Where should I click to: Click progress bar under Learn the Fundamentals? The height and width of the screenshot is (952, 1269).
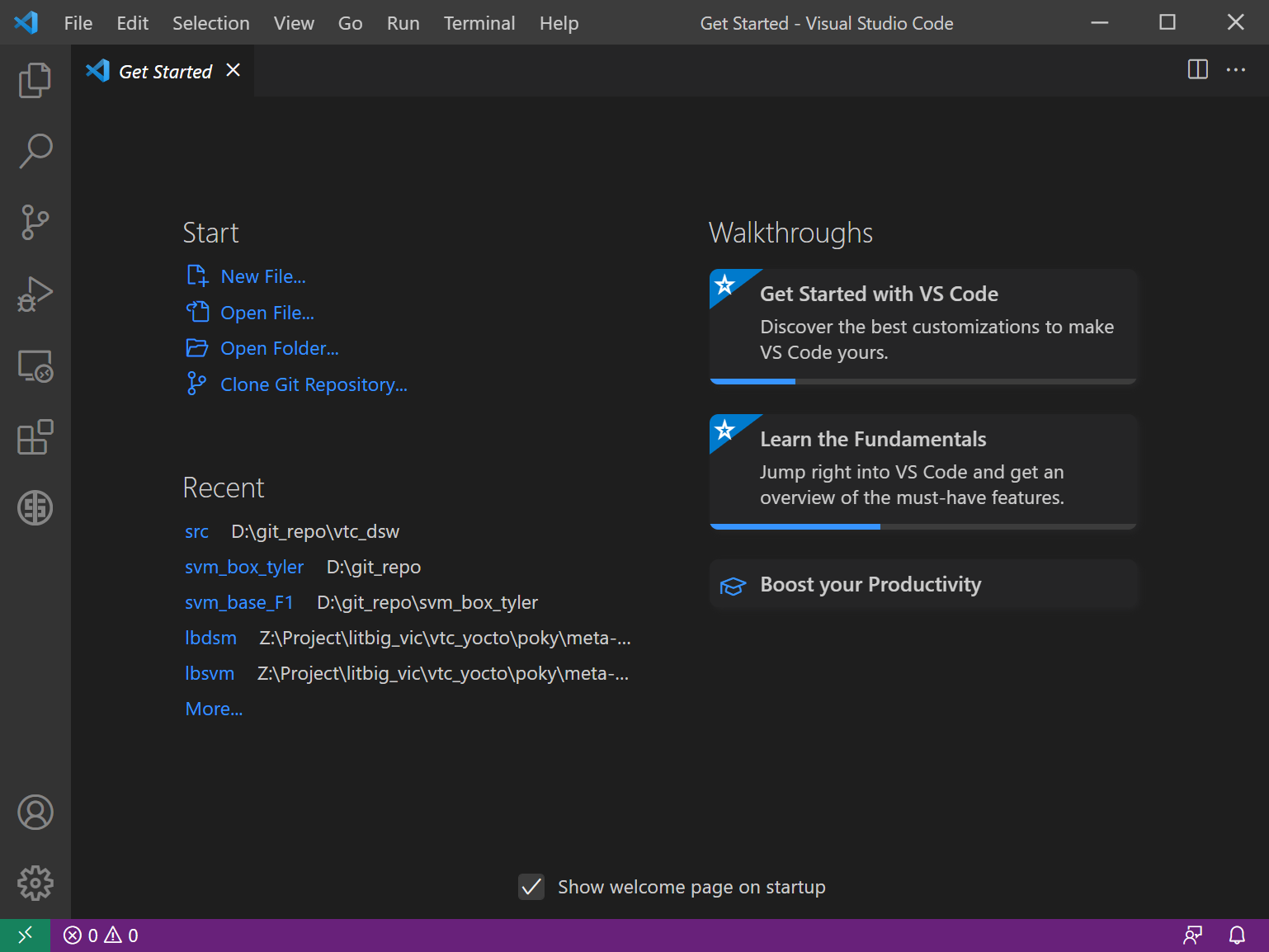[x=923, y=526]
